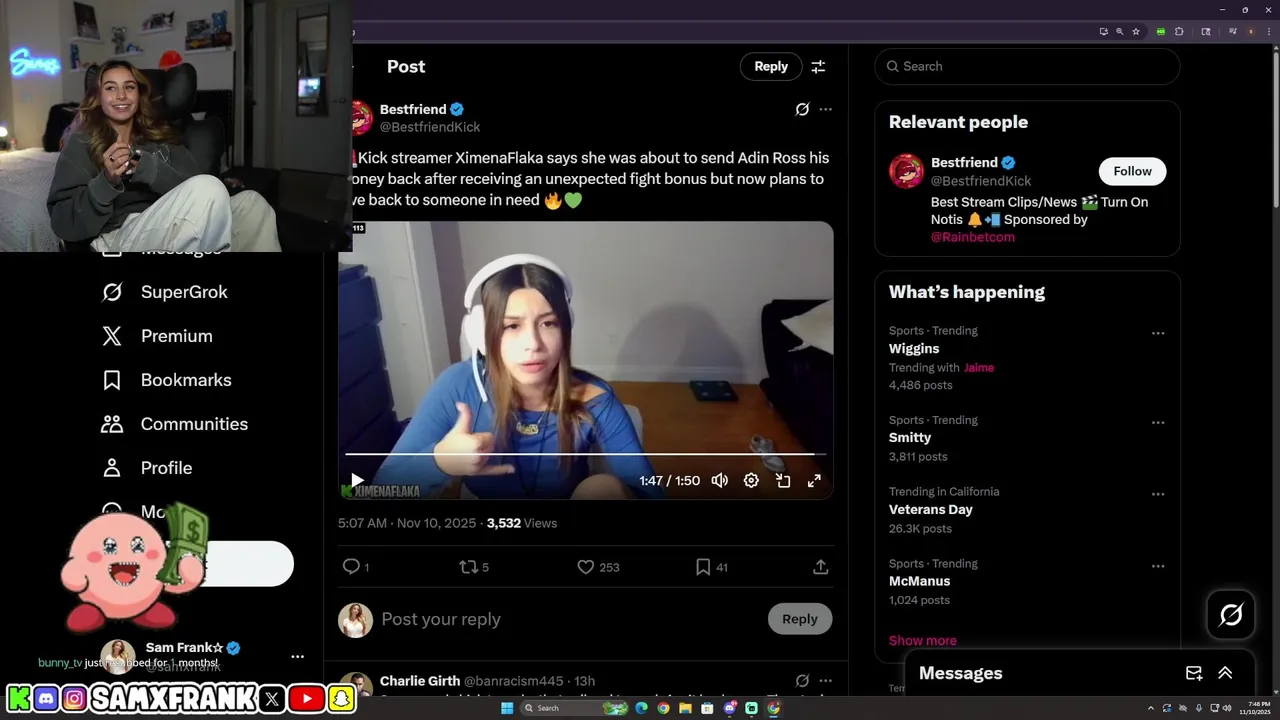Screen dimensions: 1280x720
Task: Open media control icon in browser toolbar
Action: tap(1233, 32)
